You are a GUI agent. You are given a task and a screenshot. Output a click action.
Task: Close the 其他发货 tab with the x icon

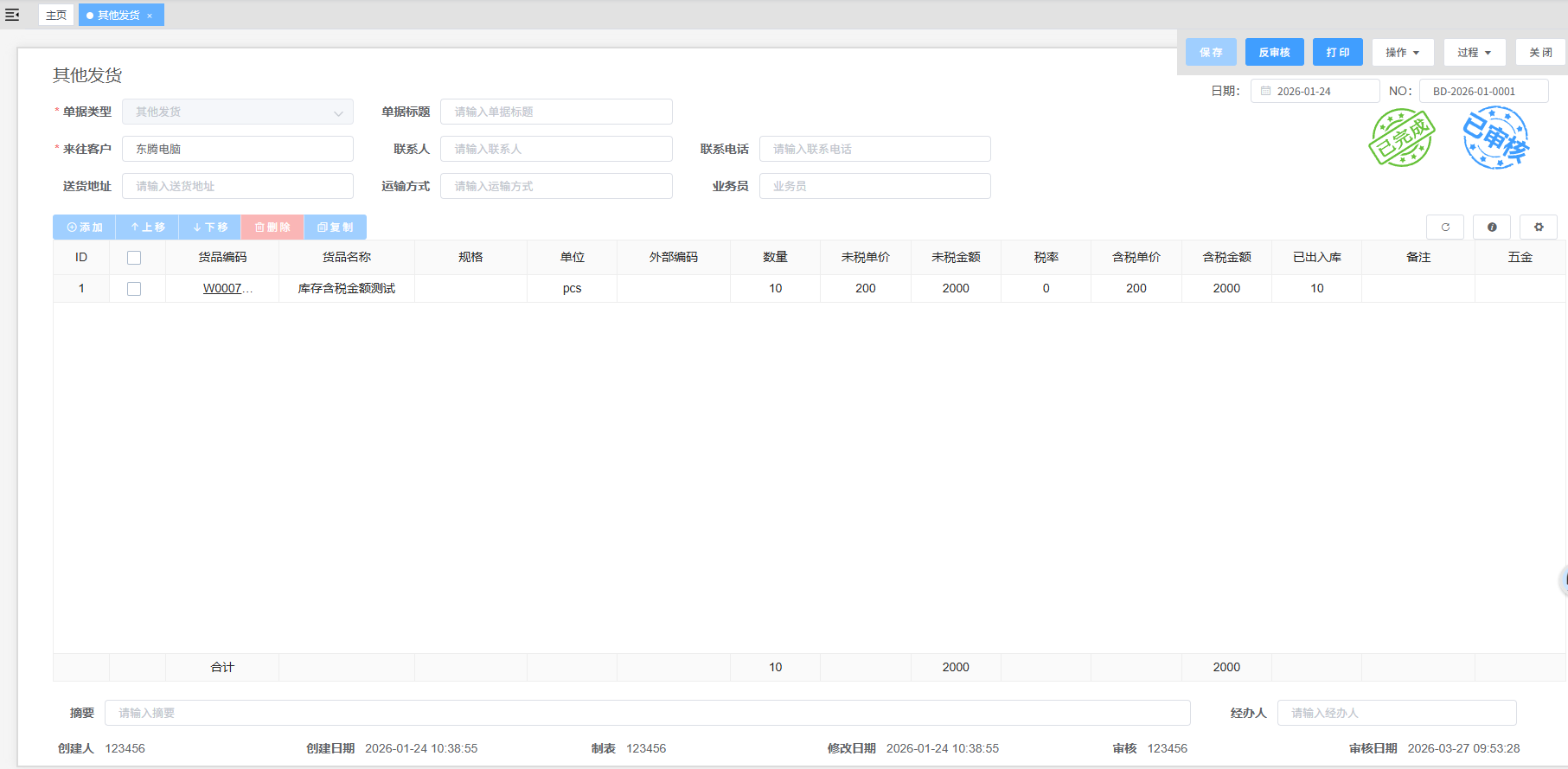pyautogui.click(x=150, y=16)
